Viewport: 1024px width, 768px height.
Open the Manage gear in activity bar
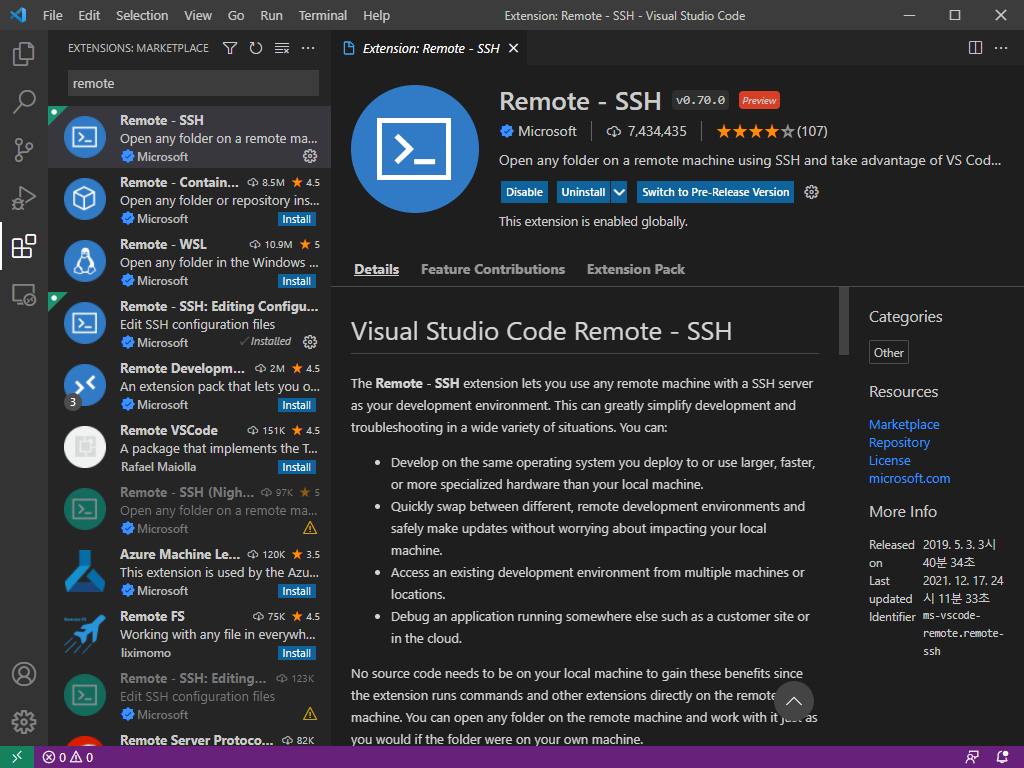coord(24,722)
